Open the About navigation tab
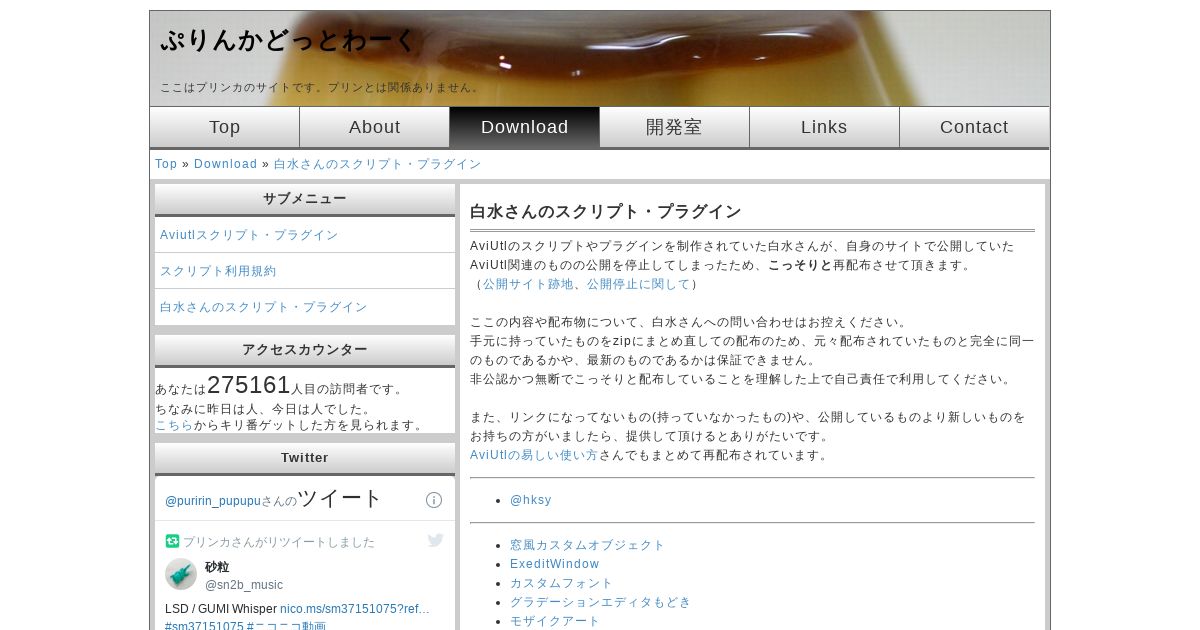The height and width of the screenshot is (630, 1200). [375, 127]
